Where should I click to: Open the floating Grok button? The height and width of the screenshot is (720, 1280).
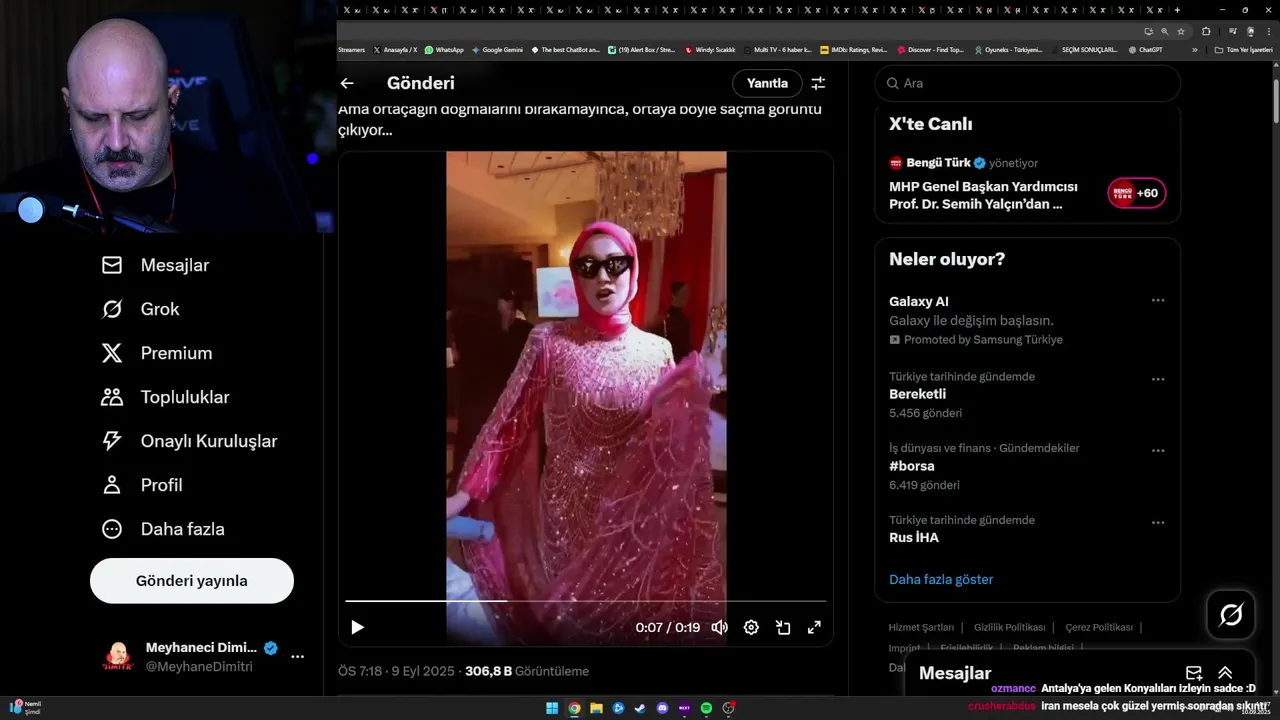[1231, 615]
